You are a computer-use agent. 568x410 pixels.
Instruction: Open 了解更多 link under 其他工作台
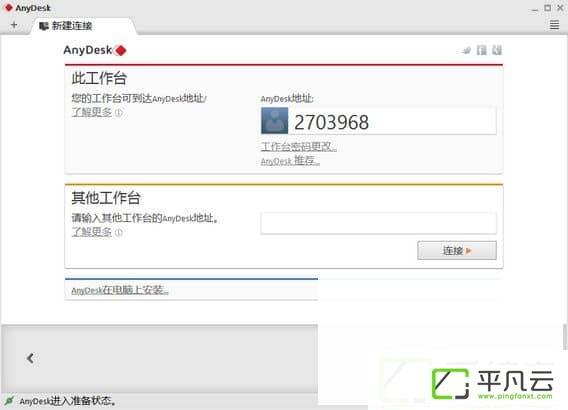point(92,232)
